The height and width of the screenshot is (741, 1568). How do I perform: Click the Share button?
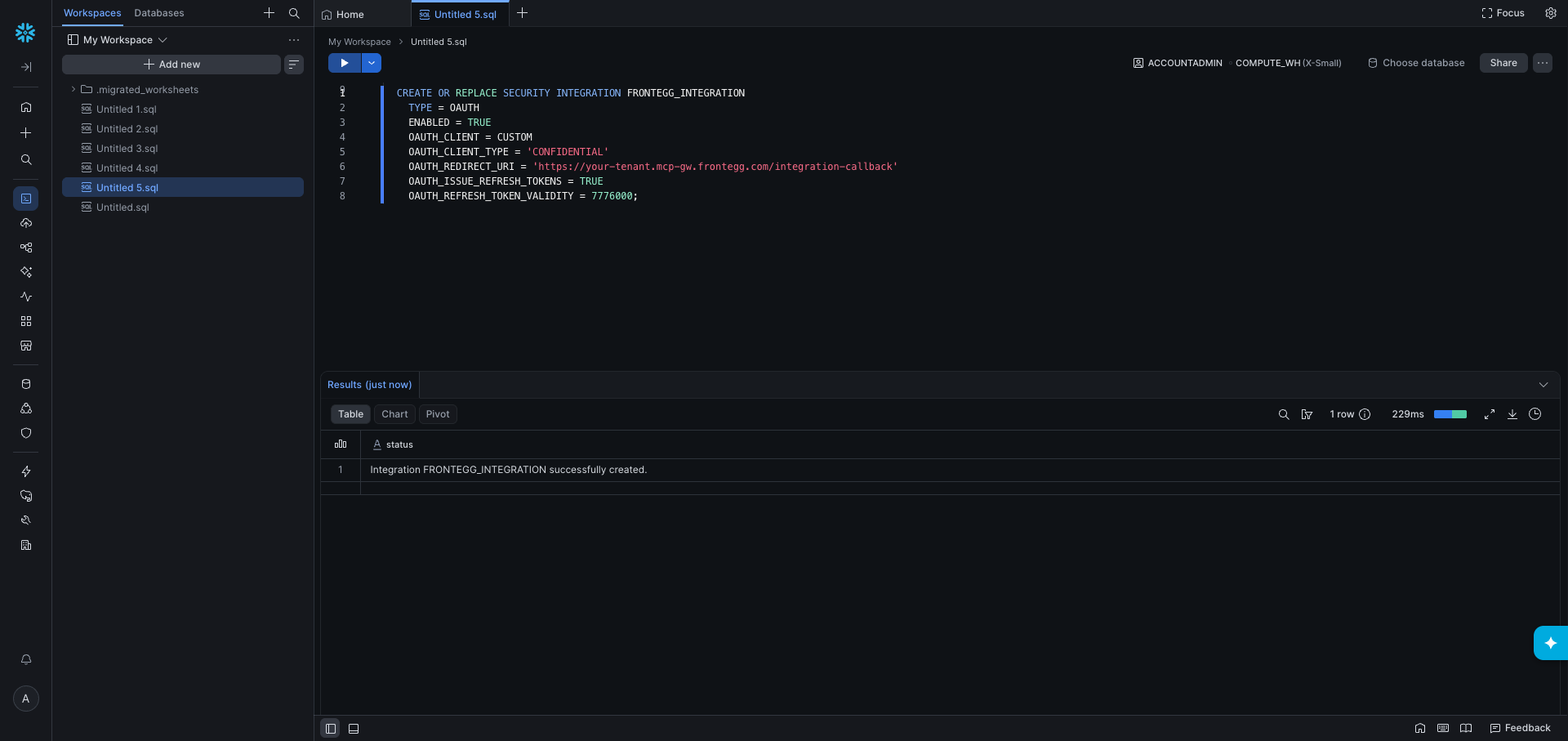(x=1503, y=63)
